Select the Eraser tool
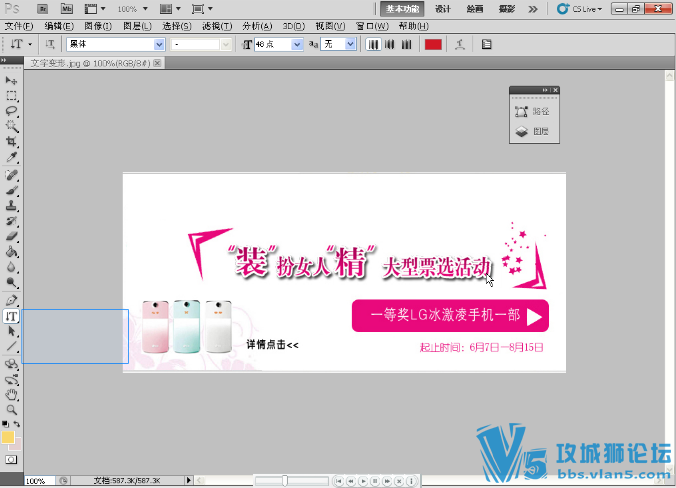 pyautogui.click(x=11, y=236)
